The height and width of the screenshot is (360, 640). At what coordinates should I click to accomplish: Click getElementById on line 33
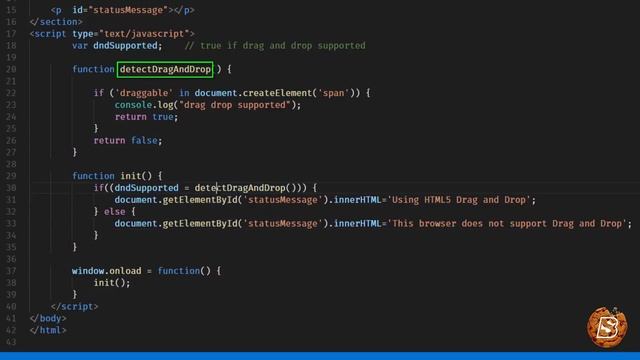pos(200,223)
